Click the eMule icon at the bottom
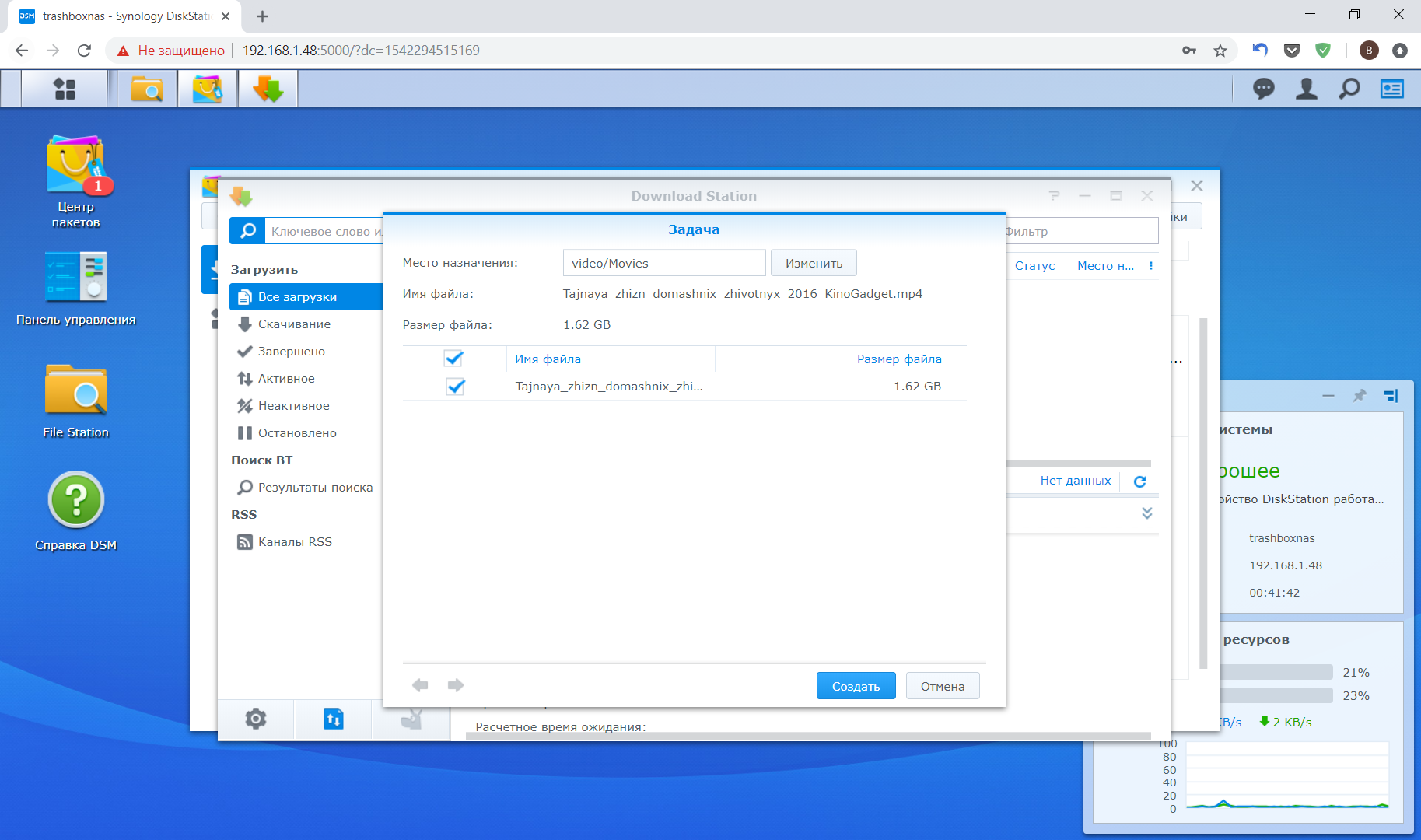The height and width of the screenshot is (840, 1421). tap(411, 719)
